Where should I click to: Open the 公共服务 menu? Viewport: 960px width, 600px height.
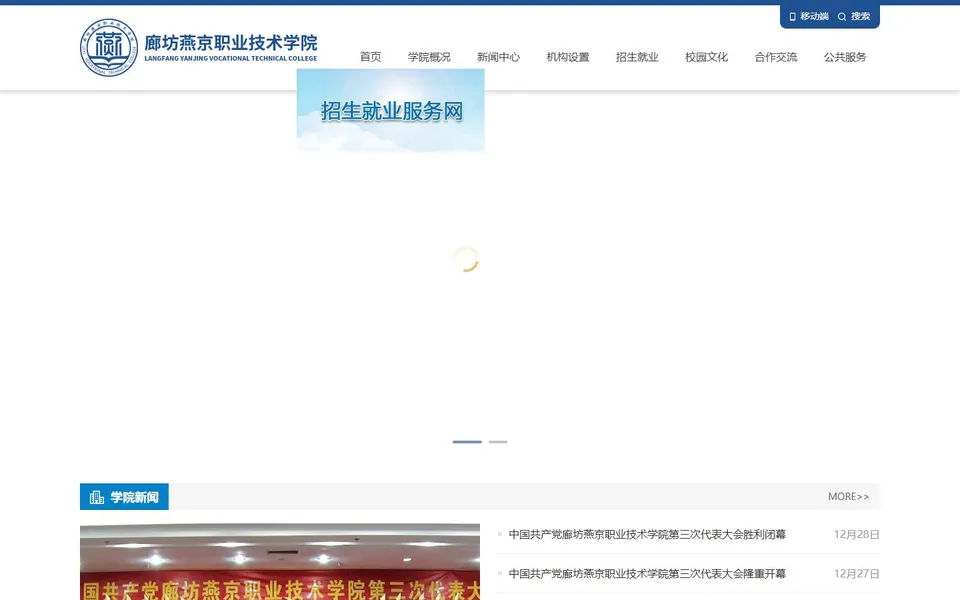point(845,57)
